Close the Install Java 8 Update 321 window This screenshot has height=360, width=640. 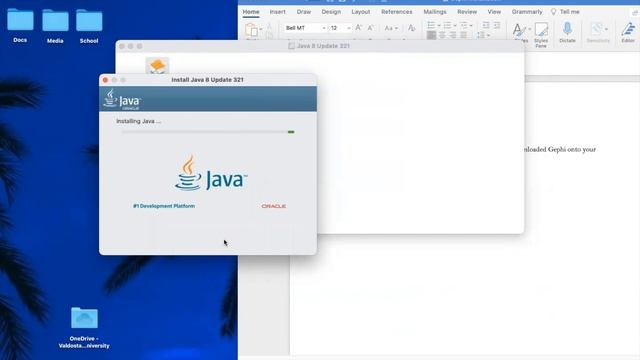point(105,80)
